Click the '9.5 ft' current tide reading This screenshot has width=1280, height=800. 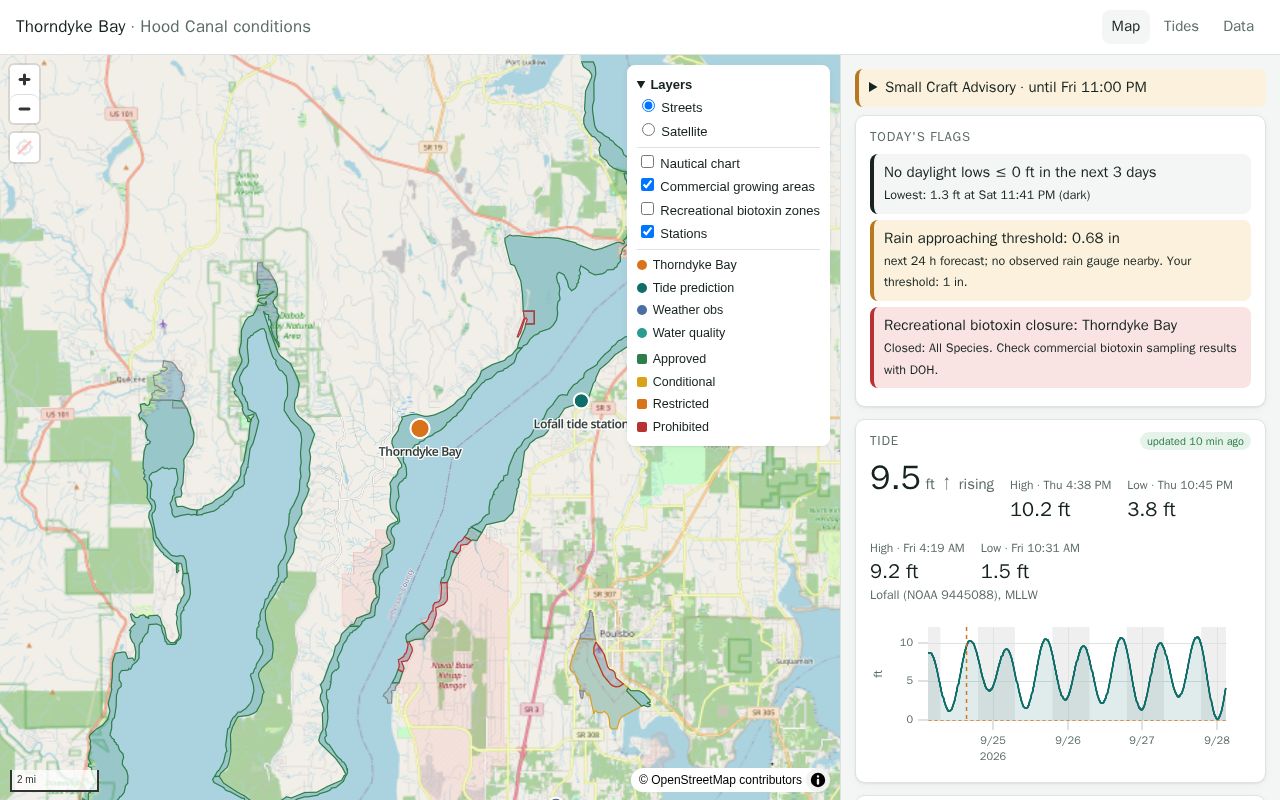coord(904,478)
